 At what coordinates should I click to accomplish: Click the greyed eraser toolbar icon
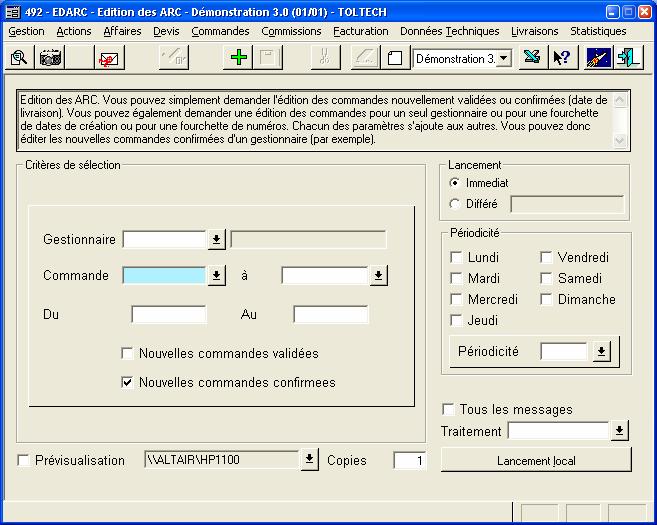(365, 57)
